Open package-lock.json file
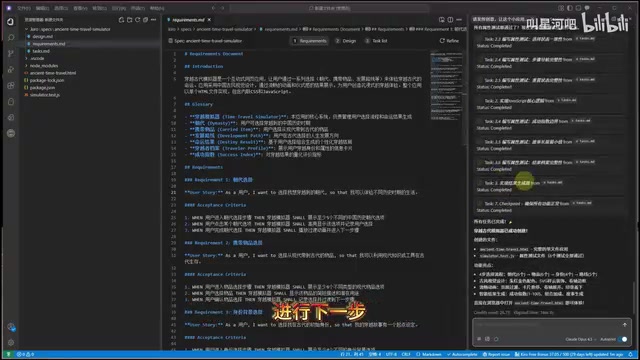This screenshot has height=360, width=640. [x=47, y=80]
